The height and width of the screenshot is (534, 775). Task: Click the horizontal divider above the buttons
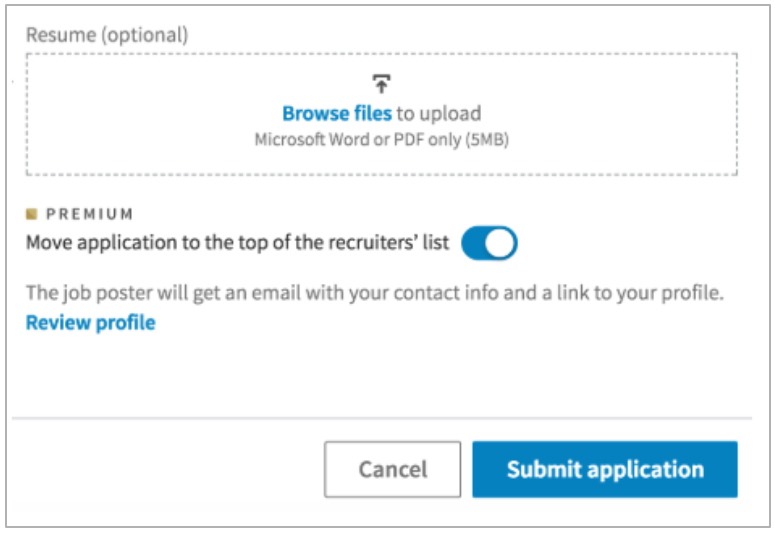tap(382, 418)
